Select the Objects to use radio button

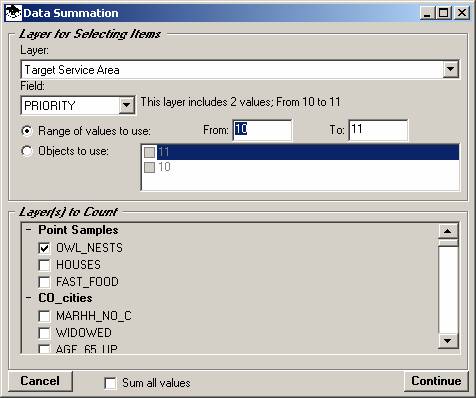click(x=27, y=151)
